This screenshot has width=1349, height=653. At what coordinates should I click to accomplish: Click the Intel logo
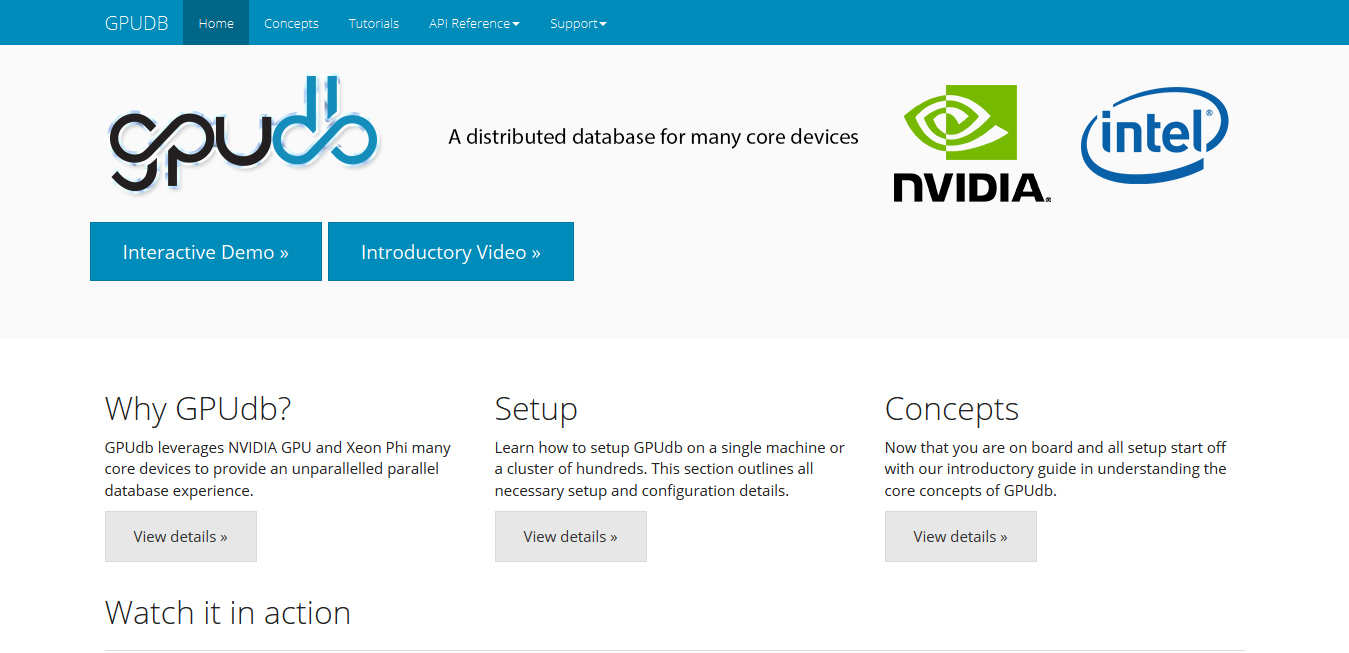click(1154, 135)
